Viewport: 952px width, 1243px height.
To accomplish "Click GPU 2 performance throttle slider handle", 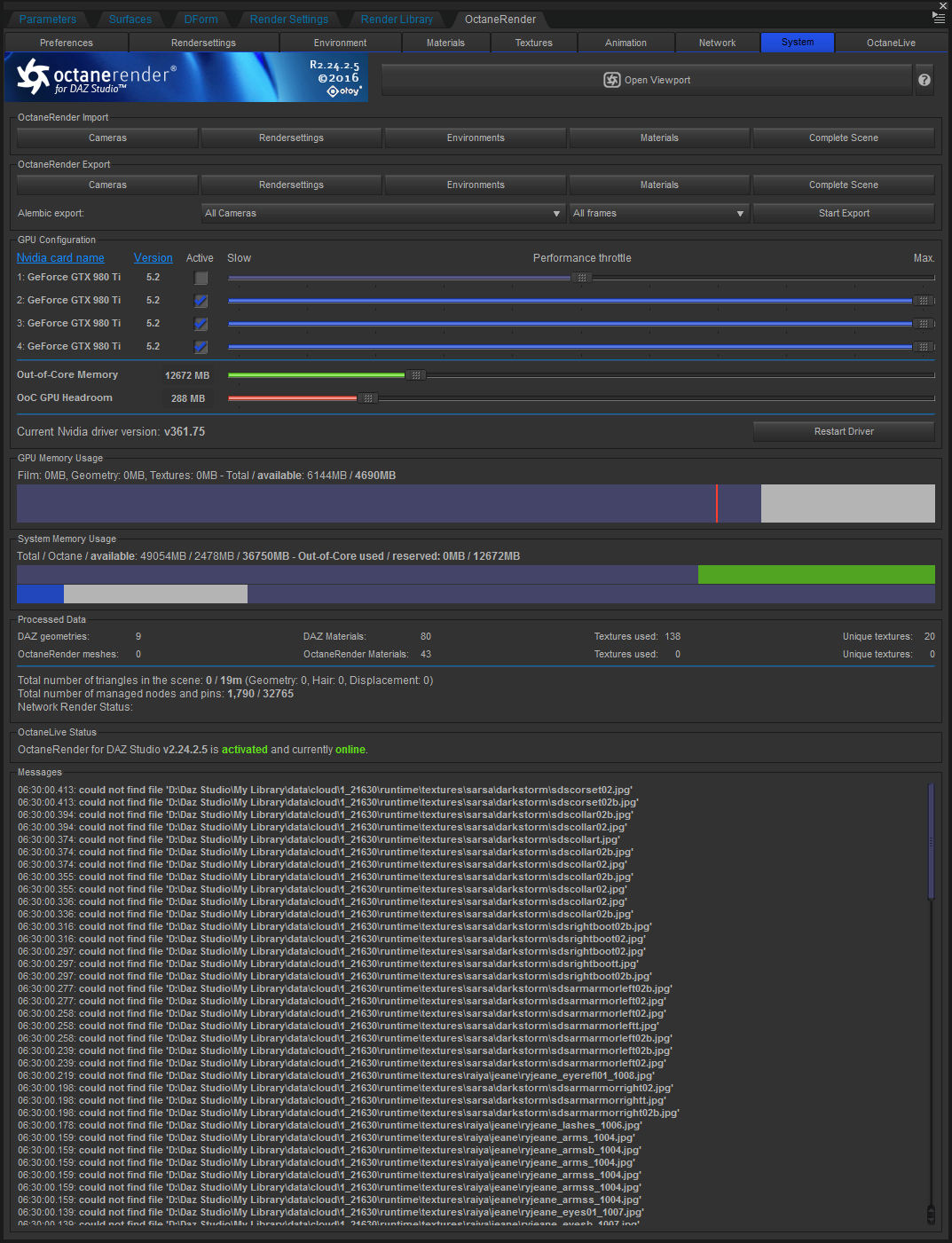I will tap(924, 301).
